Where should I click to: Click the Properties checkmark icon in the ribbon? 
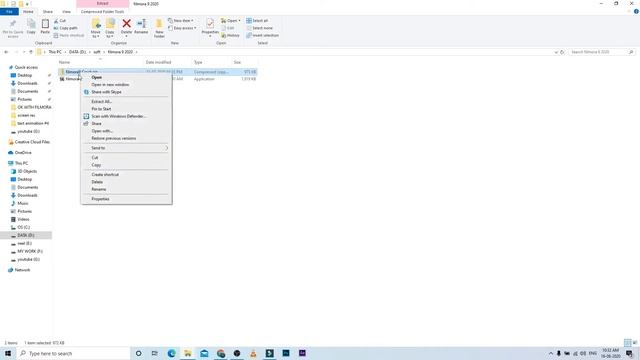[210, 24]
